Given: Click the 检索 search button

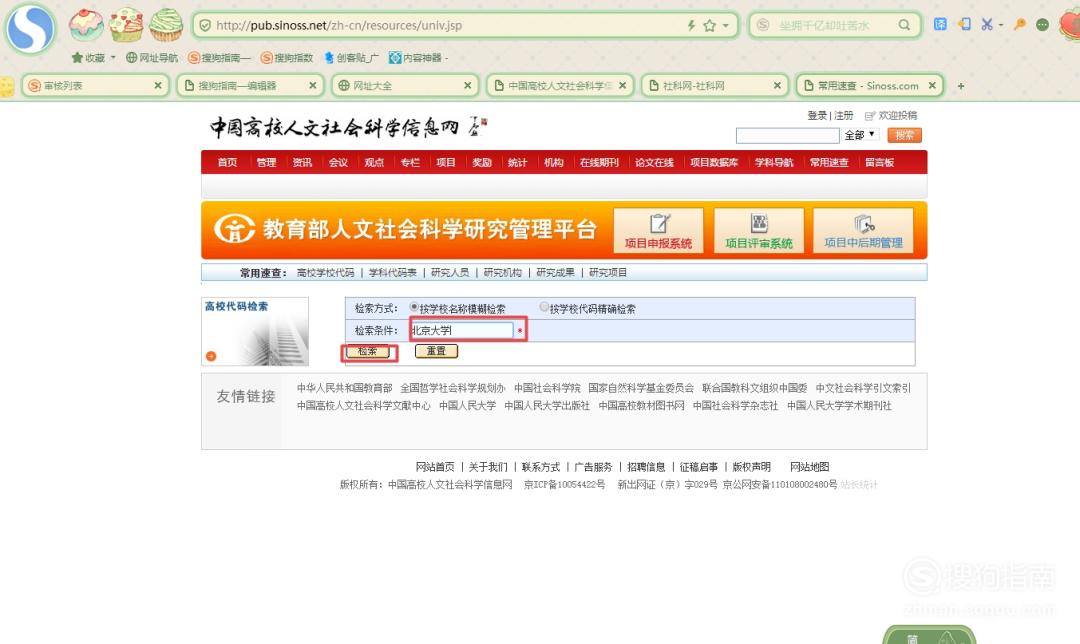Looking at the screenshot, I should (368, 351).
